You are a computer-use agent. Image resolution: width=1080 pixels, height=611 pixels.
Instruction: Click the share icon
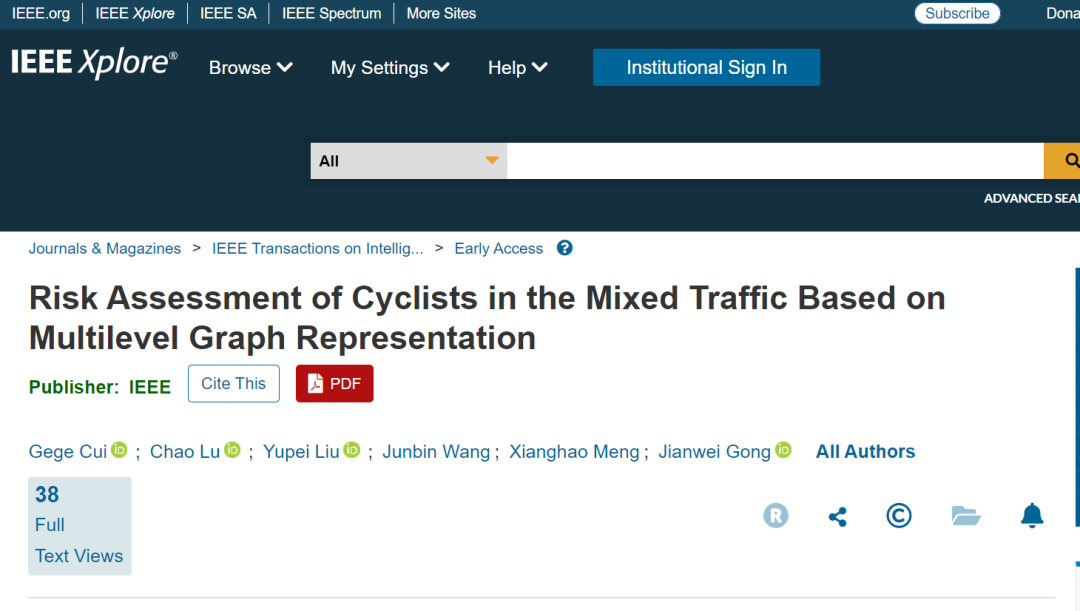pyautogui.click(x=838, y=516)
